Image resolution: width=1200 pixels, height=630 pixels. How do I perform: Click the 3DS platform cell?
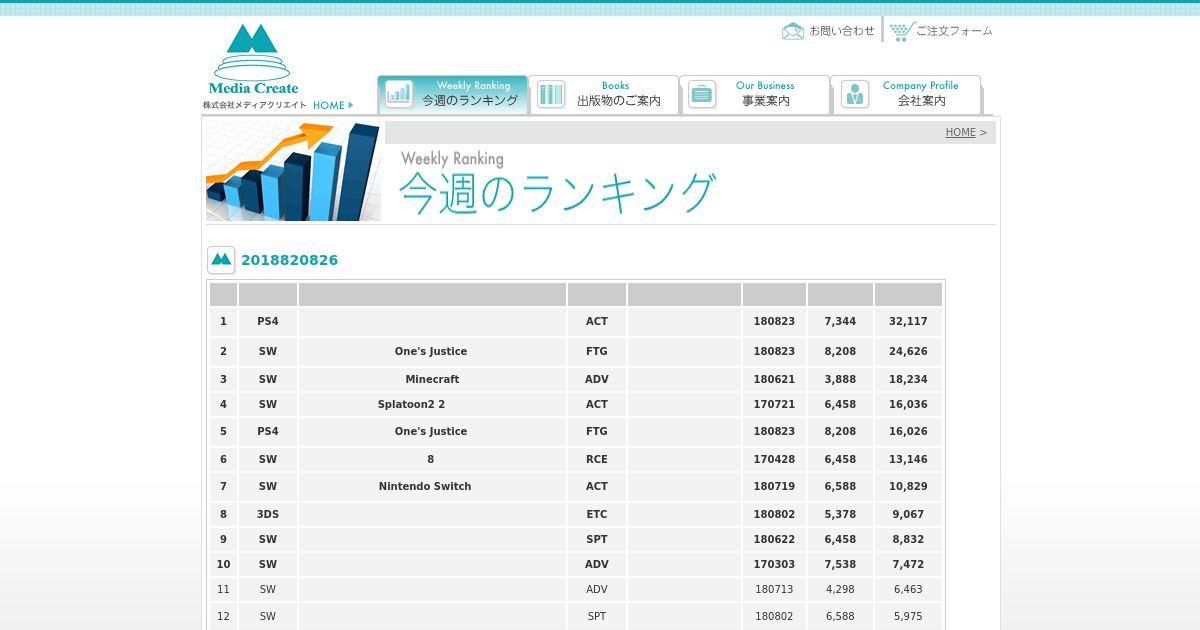tap(268, 514)
